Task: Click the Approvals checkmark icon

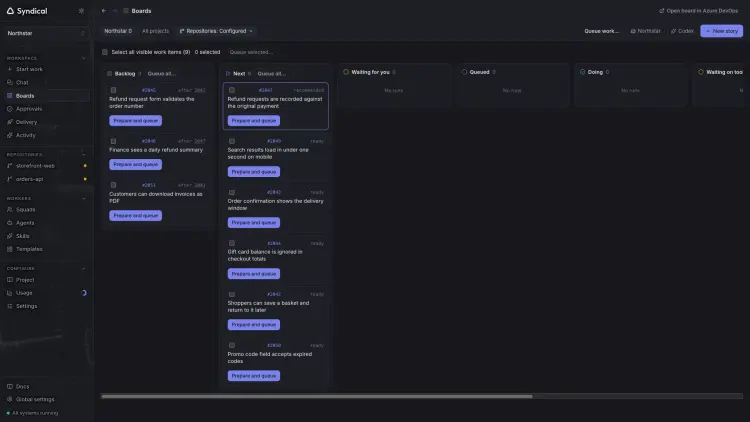Action: [10, 109]
